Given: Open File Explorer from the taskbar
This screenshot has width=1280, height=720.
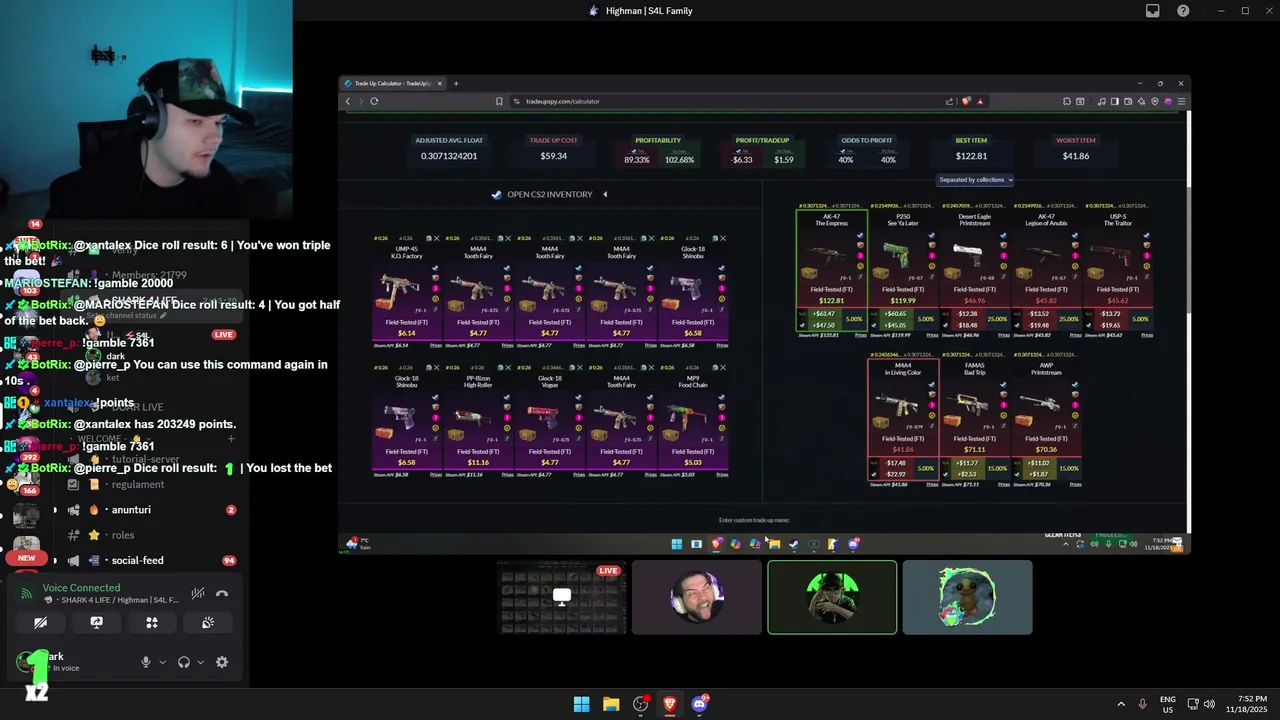Looking at the screenshot, I should pyautogui.click(x=611, y=704).
